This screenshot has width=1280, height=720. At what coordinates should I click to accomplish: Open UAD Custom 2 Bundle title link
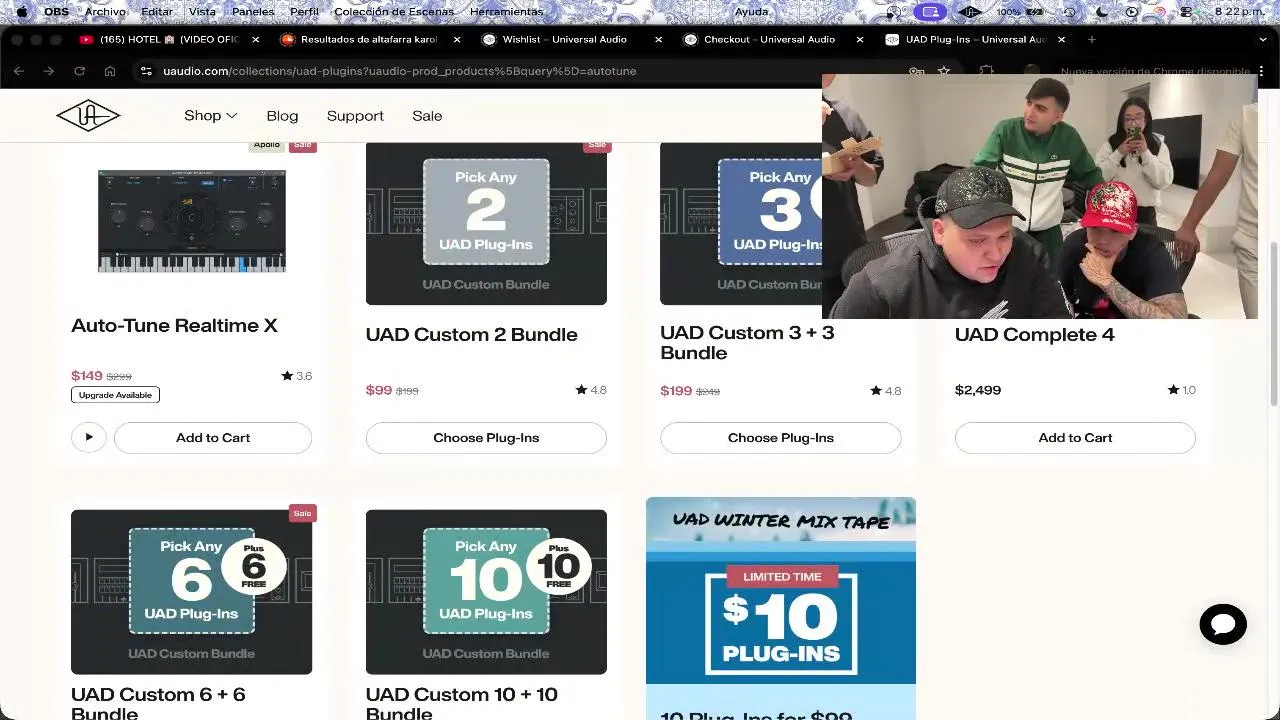click(x=471, y=334)
